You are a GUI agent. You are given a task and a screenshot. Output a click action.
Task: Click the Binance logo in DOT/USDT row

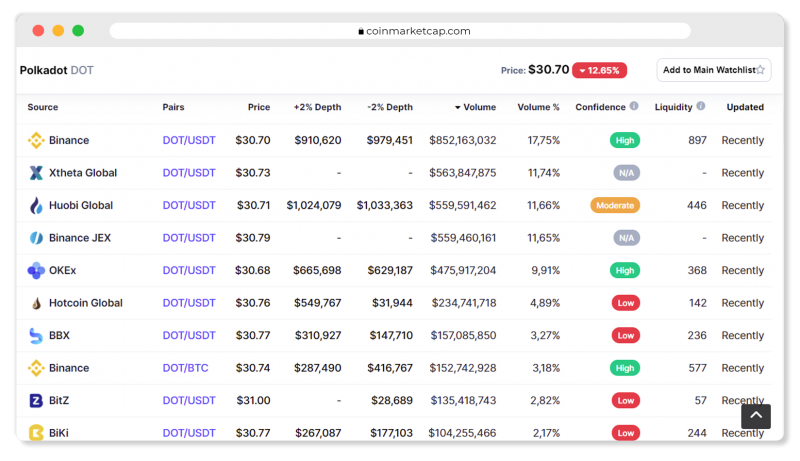[36, 140]
